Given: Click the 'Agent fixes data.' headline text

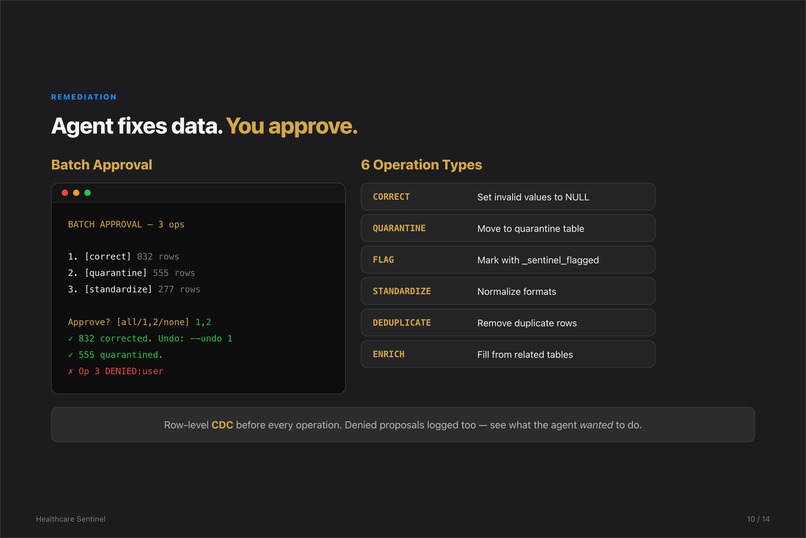Looking at the screenshot, I should (137, 126).
